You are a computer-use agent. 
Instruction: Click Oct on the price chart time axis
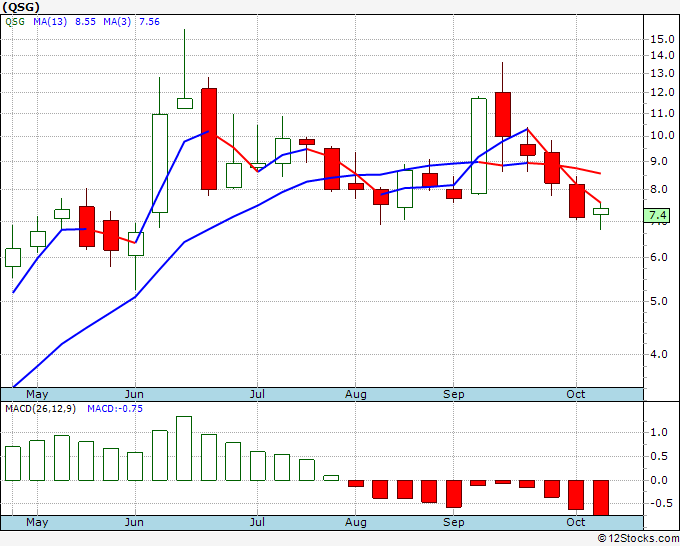click(x=575, y=394)
